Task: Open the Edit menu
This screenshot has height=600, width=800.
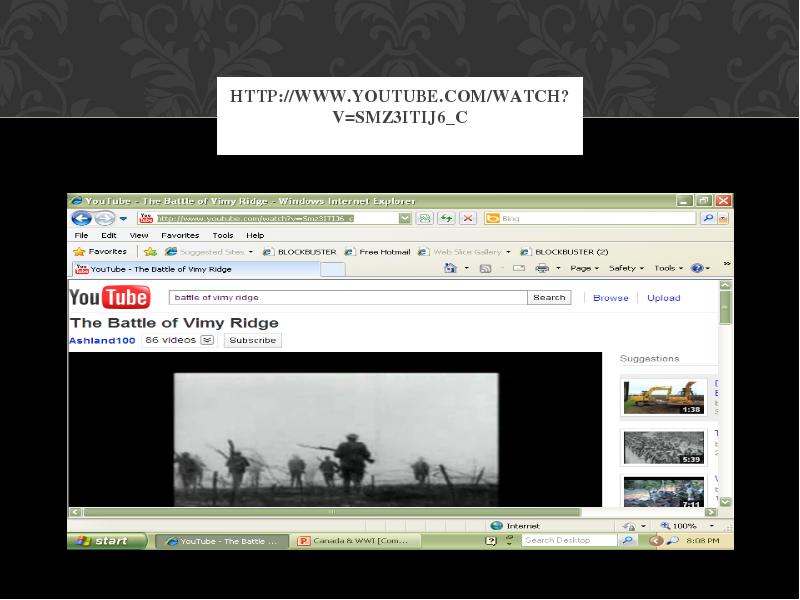Action: click(109, 235)
